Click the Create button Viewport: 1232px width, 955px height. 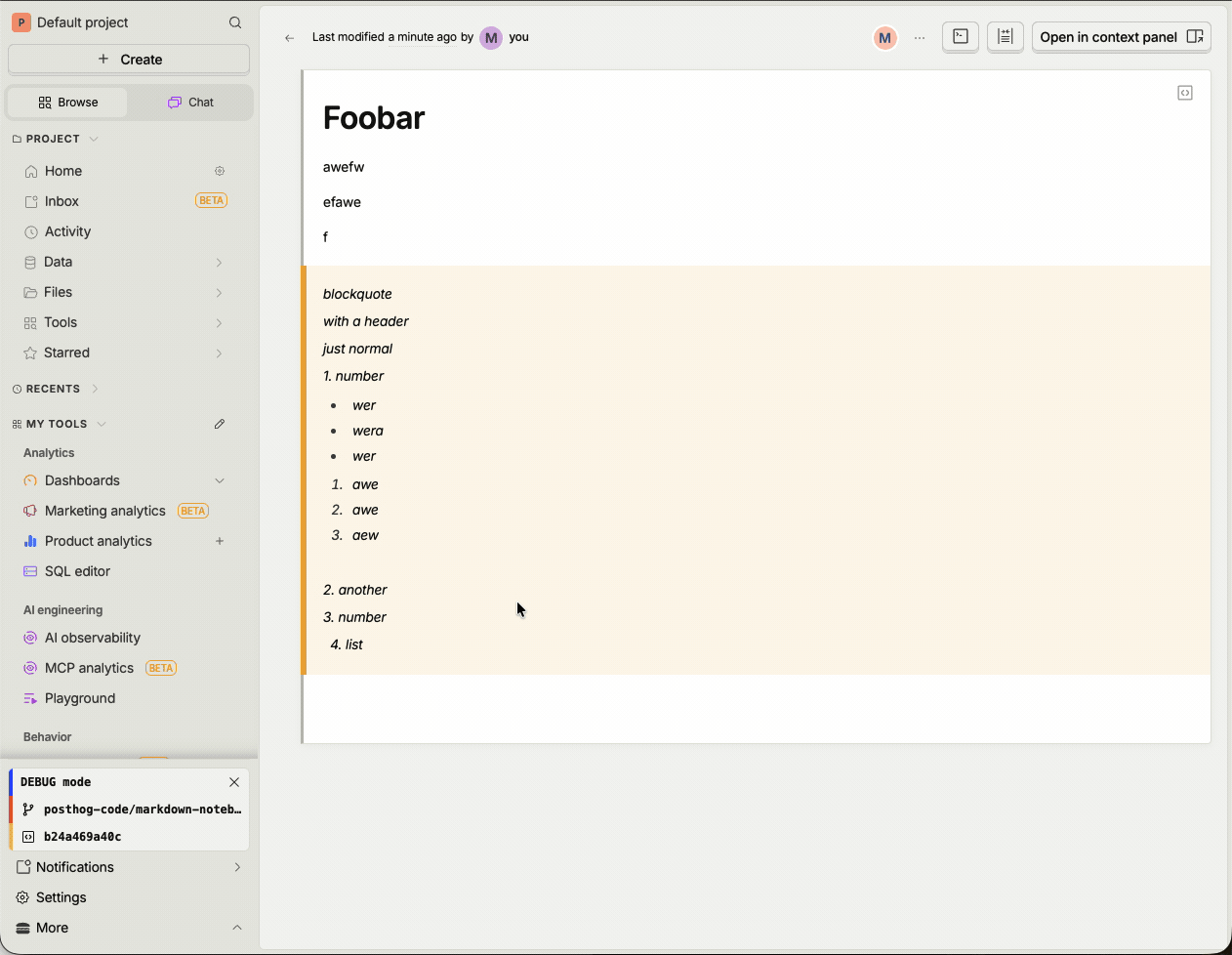[x=129, y=60]
